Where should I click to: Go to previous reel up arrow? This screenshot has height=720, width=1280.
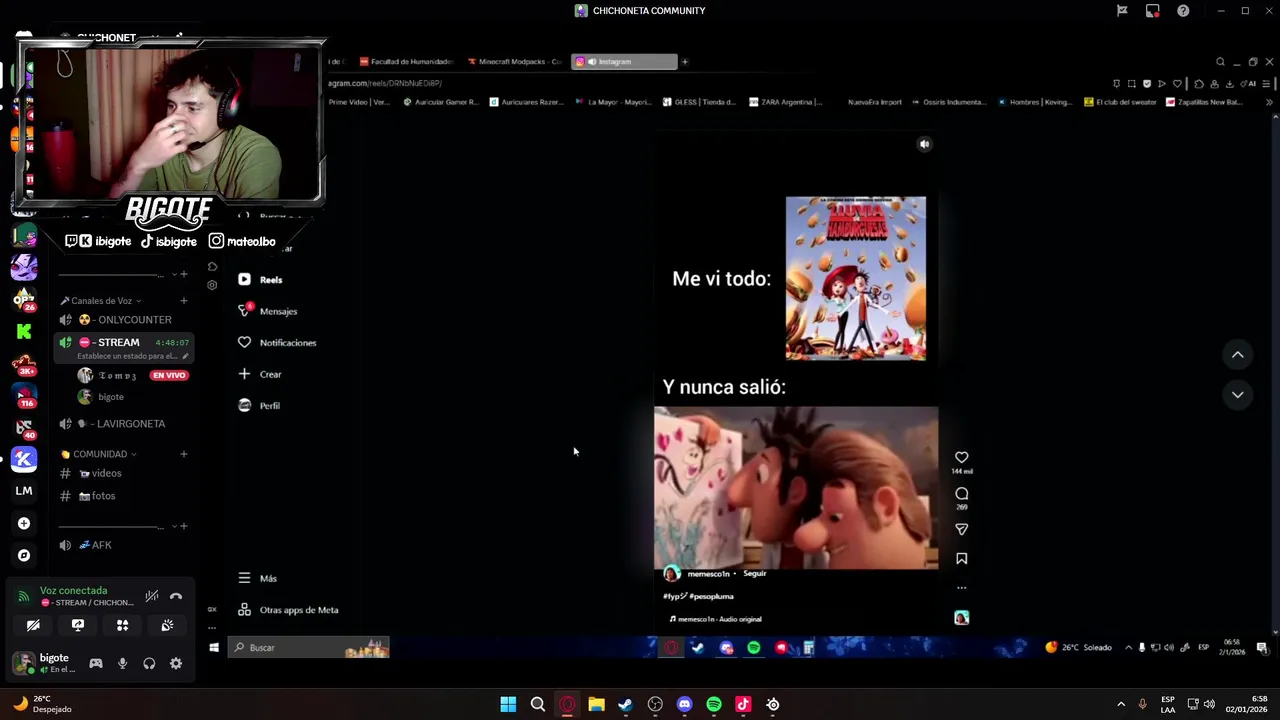(1237, 355)
